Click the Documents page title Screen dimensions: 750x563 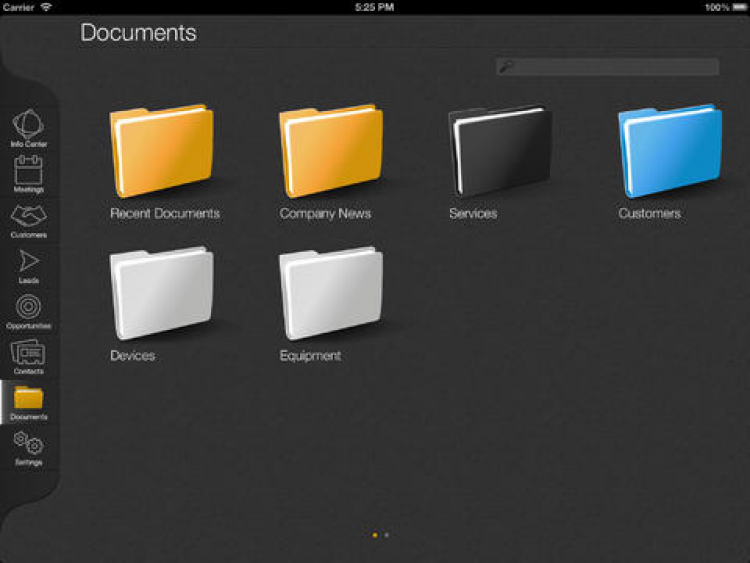click(138, 33)
